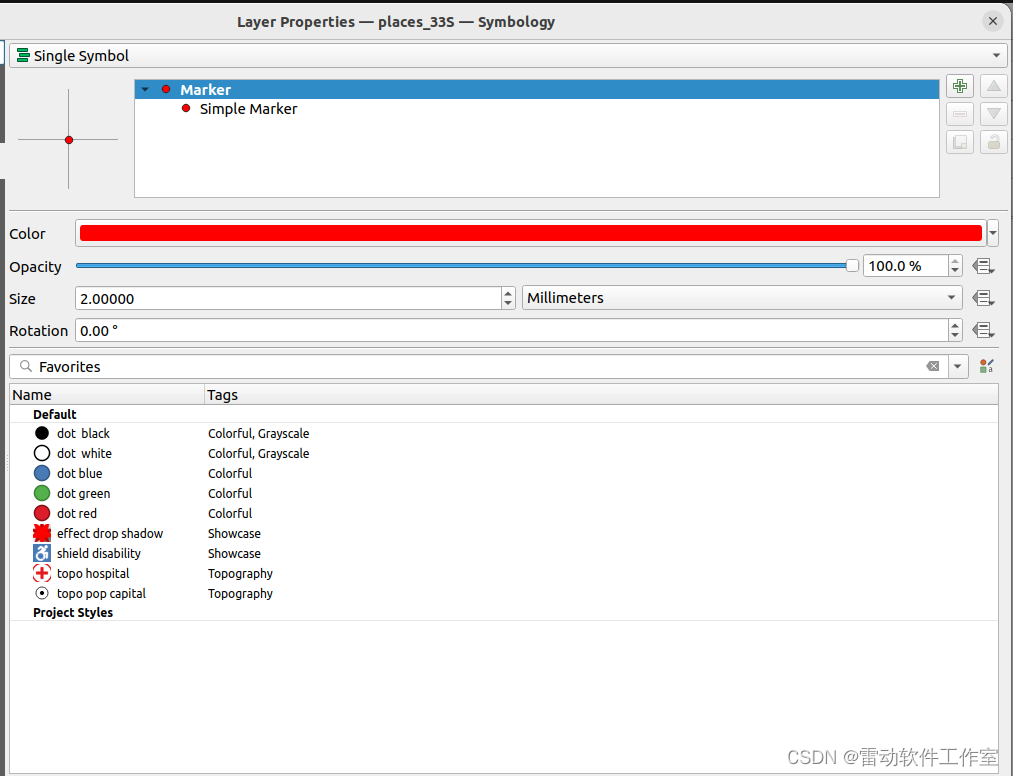This screenshot has height=776, width=1013.
Task: Select the topo pop capital symbol
Action: click(x=90, y=594)
